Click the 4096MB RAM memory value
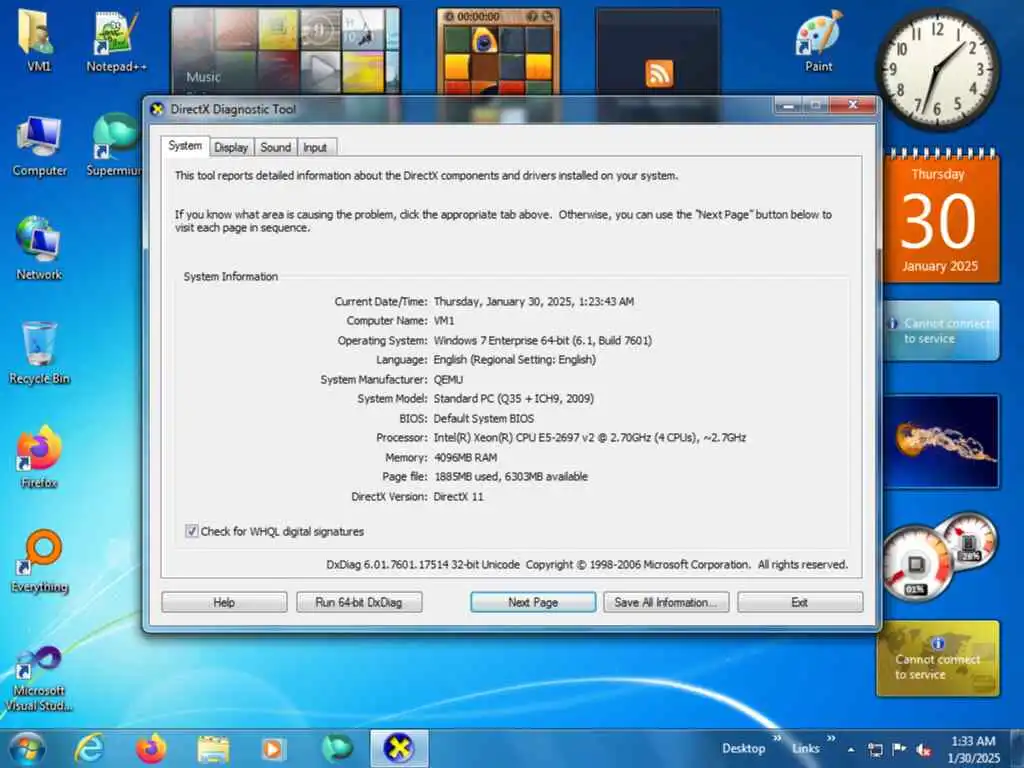Screen dimensions: 1024x768 (x=466, y=457)
